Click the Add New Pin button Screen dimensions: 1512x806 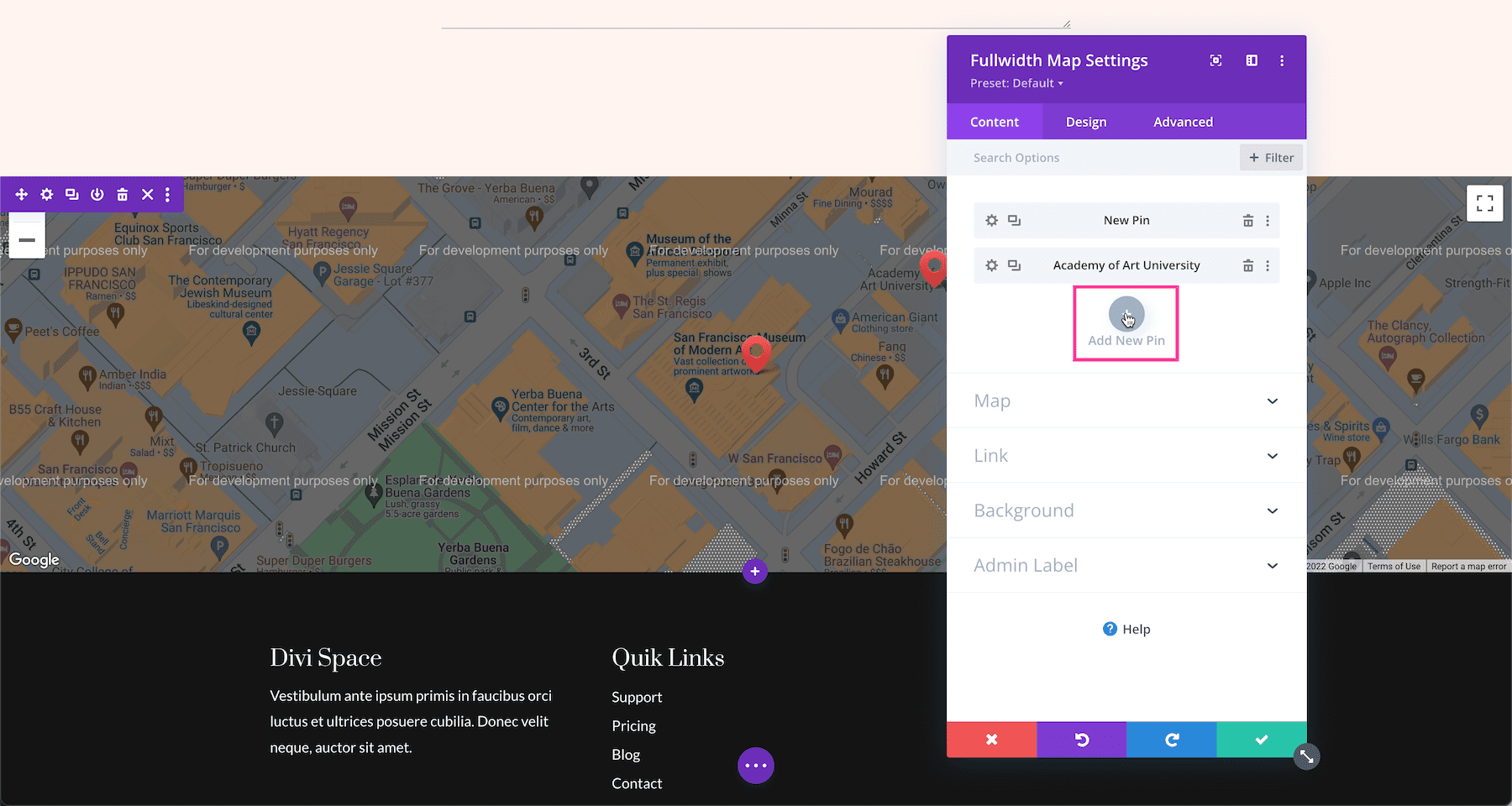1126,323
